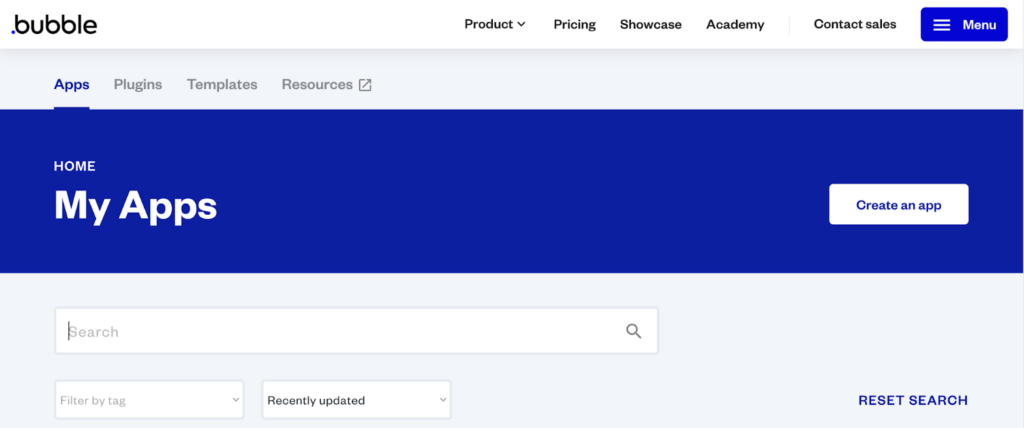This screenshot has width=1024, height=428.
Task: Open Academy link
Action: 735,24
